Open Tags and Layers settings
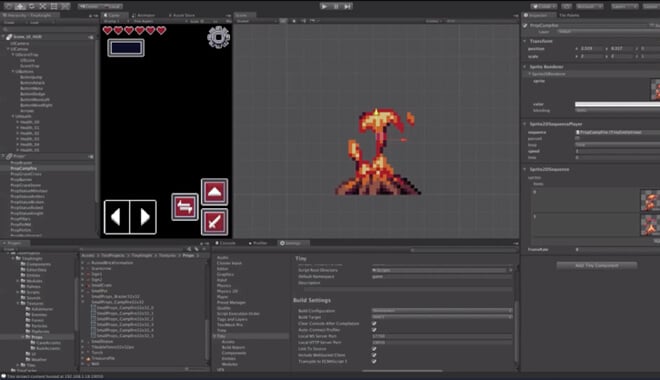 point(232,319)
